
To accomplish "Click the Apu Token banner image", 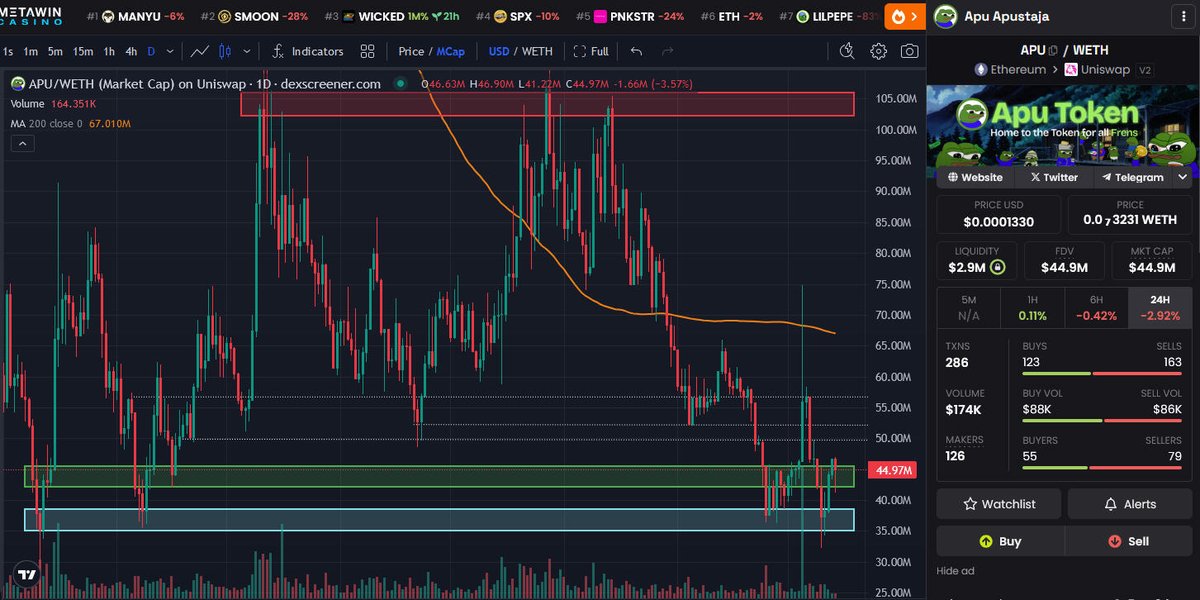I will click(1062, 125).
